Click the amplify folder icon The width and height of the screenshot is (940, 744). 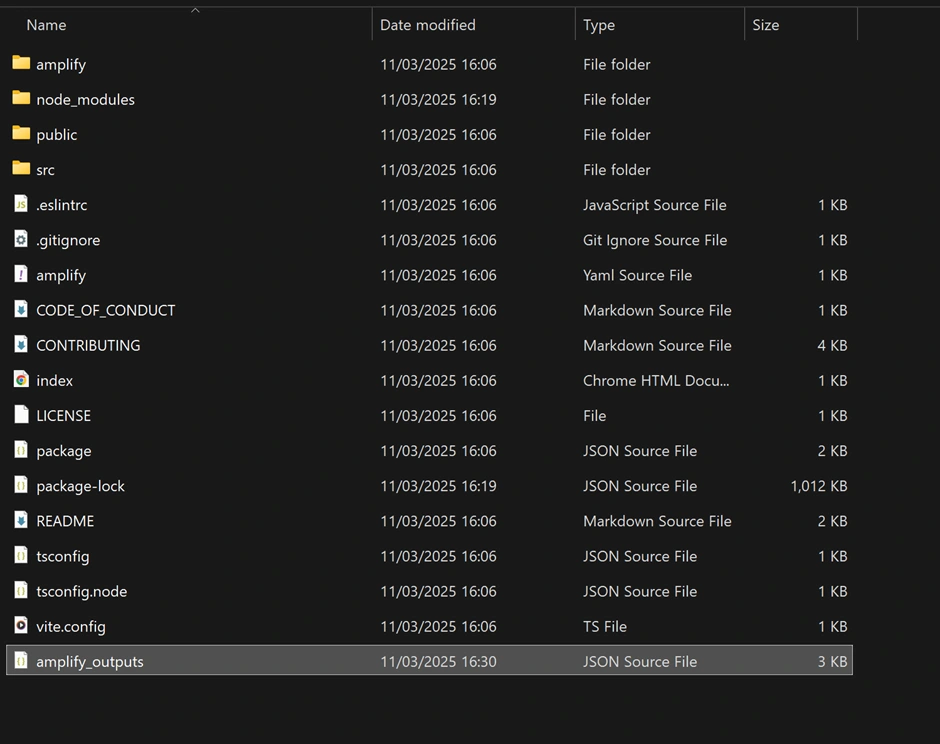pyautogui.click(x=21, y=64)
